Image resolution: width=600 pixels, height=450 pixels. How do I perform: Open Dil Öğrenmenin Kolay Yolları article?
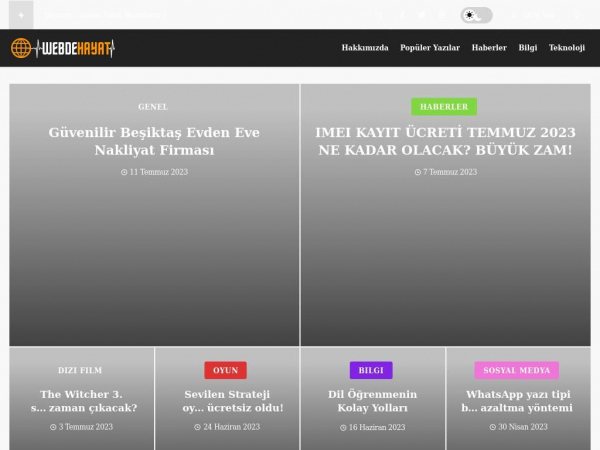(372, 401)
